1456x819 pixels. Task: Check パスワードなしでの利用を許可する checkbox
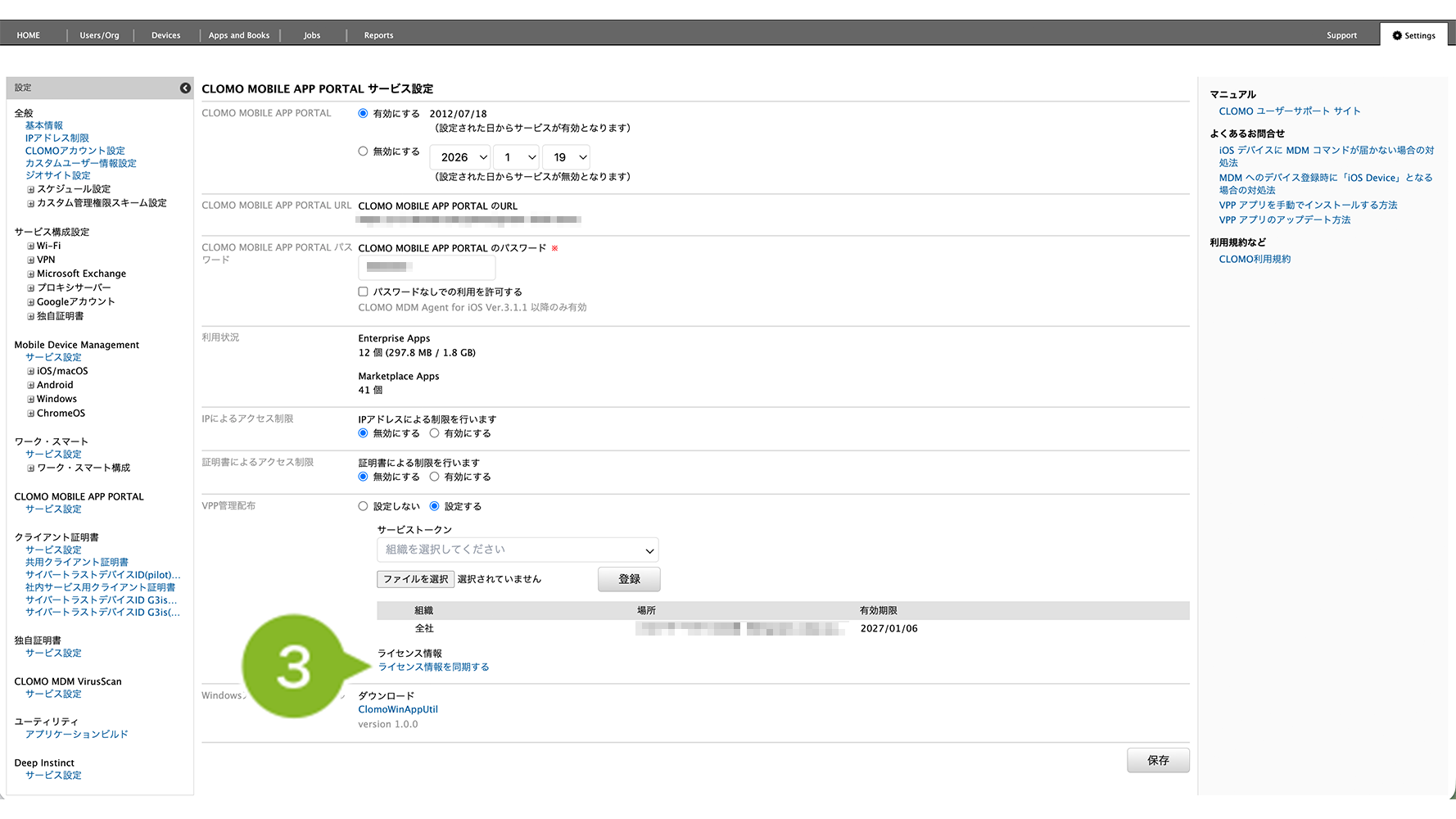363,292
